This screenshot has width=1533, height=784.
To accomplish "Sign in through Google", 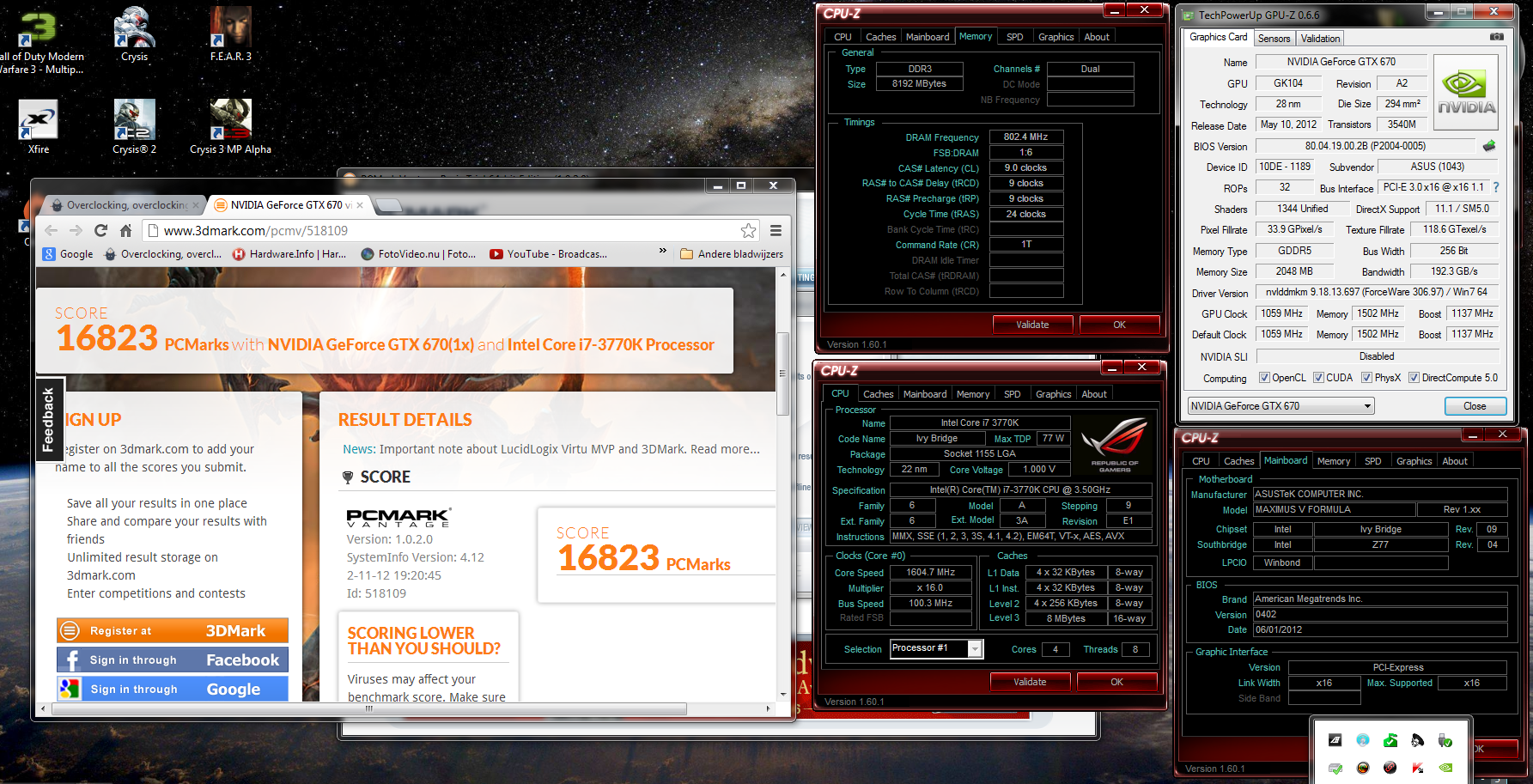I will pyautogui.click(x=173, y=689).
